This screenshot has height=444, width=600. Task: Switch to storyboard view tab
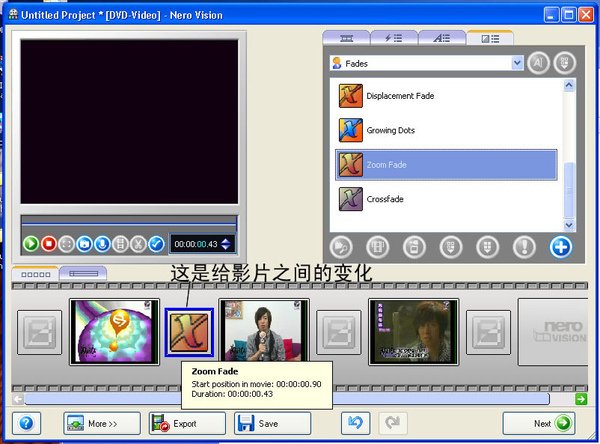[x=35, y=274]
